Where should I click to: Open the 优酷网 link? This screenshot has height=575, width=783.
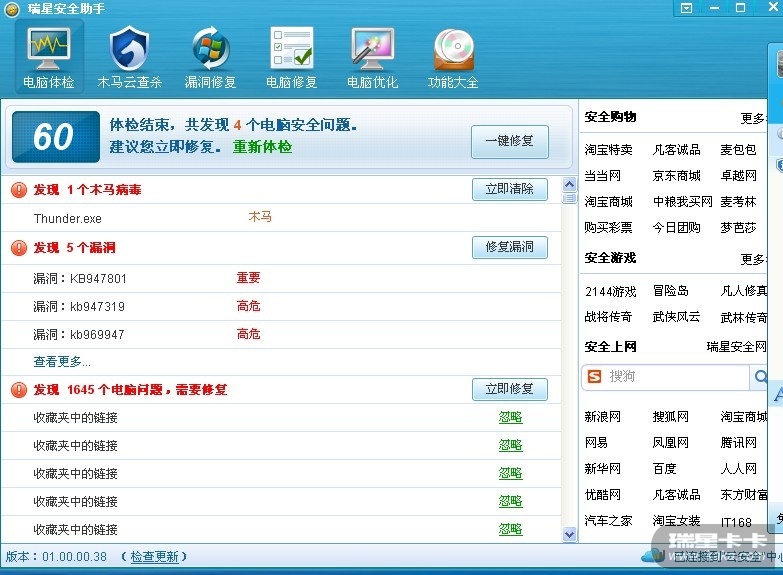tap(602, 495)
